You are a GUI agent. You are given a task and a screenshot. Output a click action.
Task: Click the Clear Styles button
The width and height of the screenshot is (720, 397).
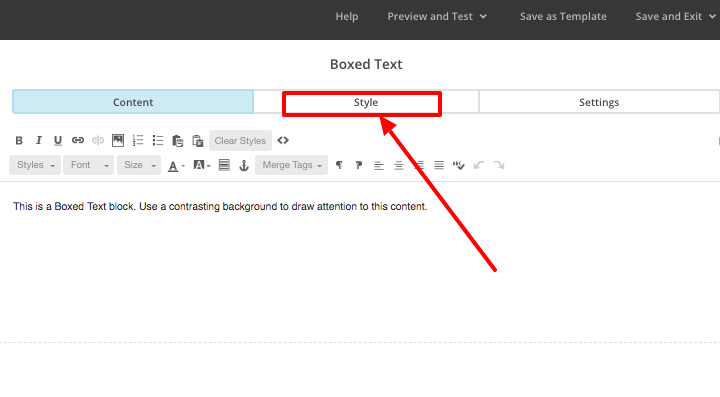coord(240,140)
